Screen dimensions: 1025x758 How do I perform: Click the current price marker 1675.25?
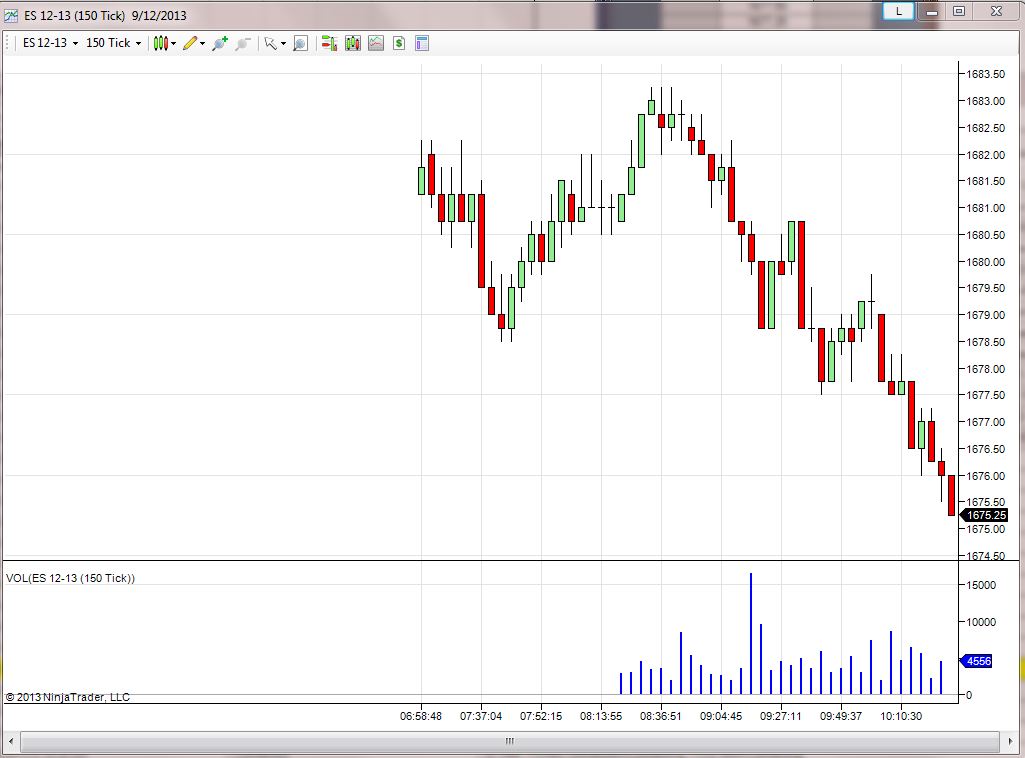point(984,515)
